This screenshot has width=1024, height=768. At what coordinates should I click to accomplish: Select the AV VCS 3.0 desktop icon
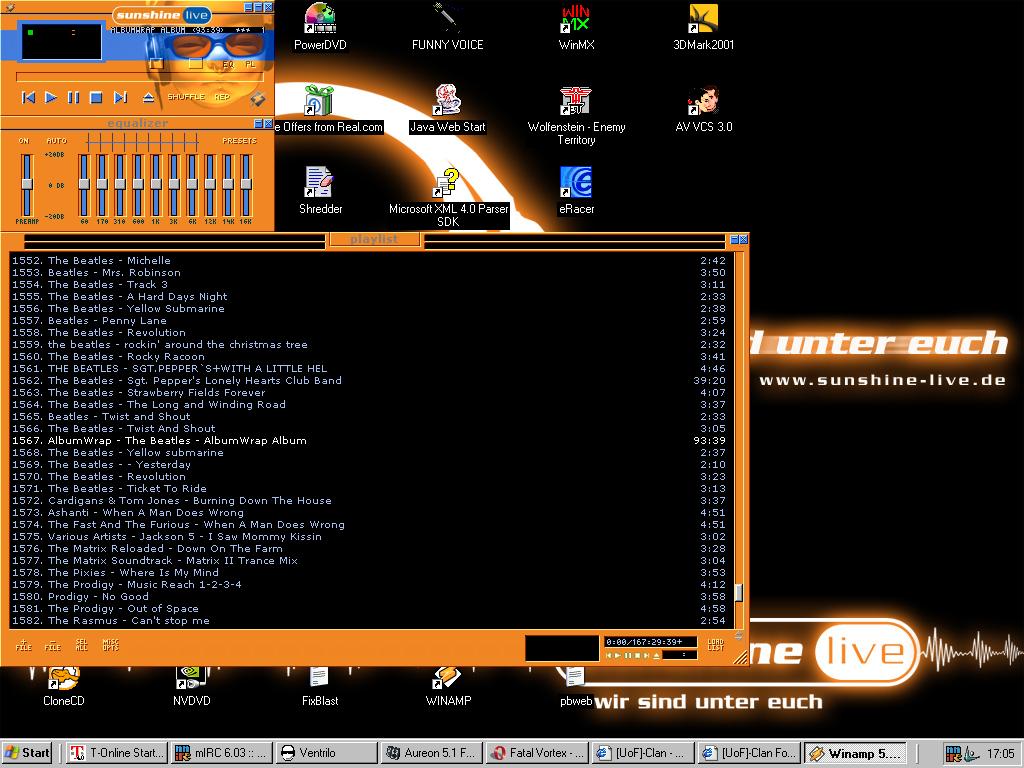(704, 110)
